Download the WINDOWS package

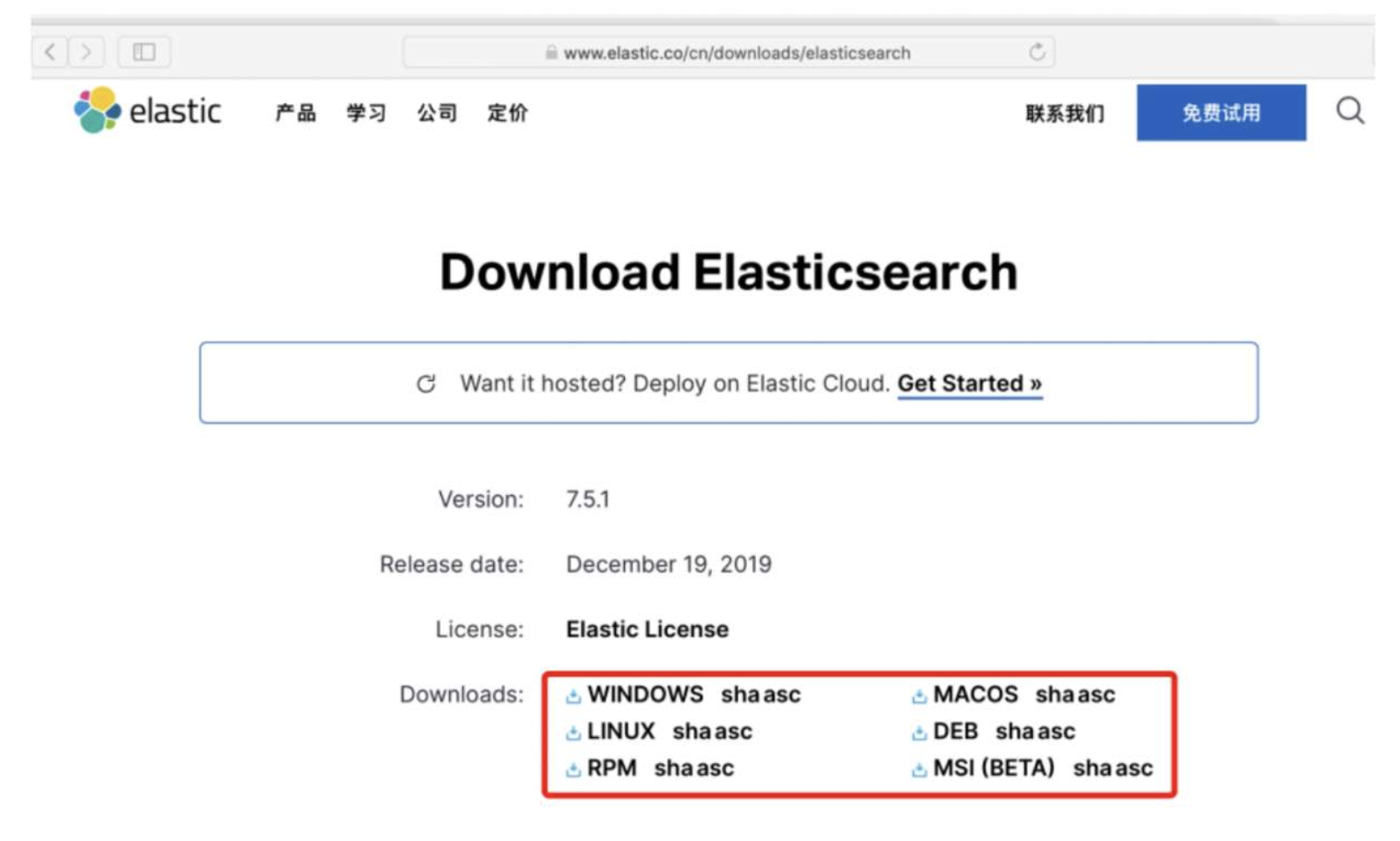point(645,695)
